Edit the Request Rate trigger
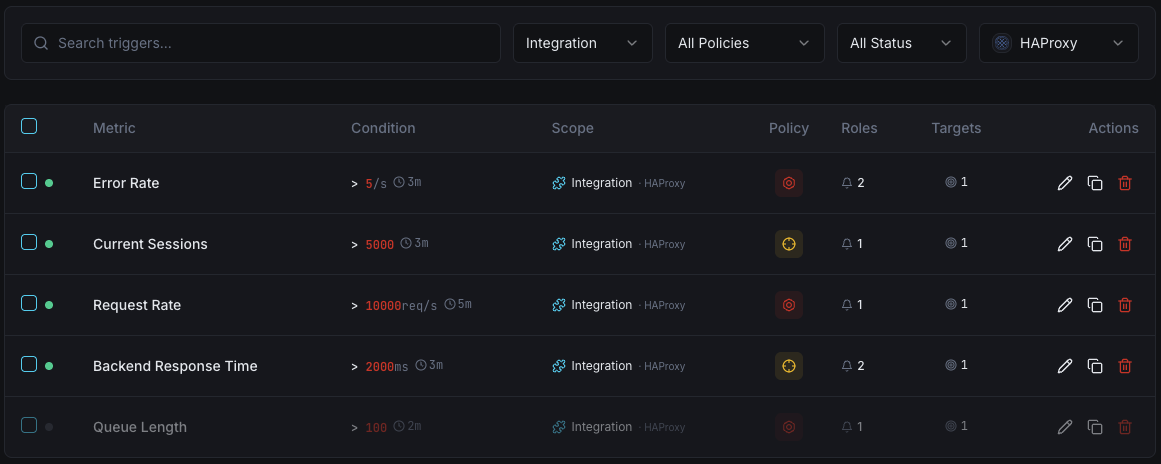The height and width of the screenshot is (464, 1161). tap(1065, 304)
